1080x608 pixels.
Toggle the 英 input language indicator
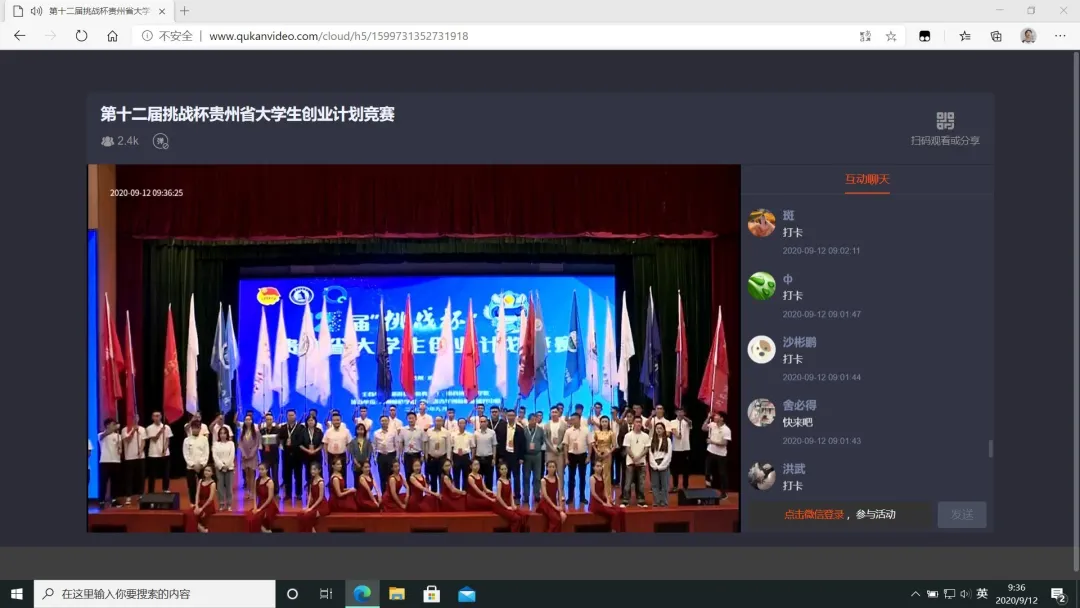coord(982,594)
